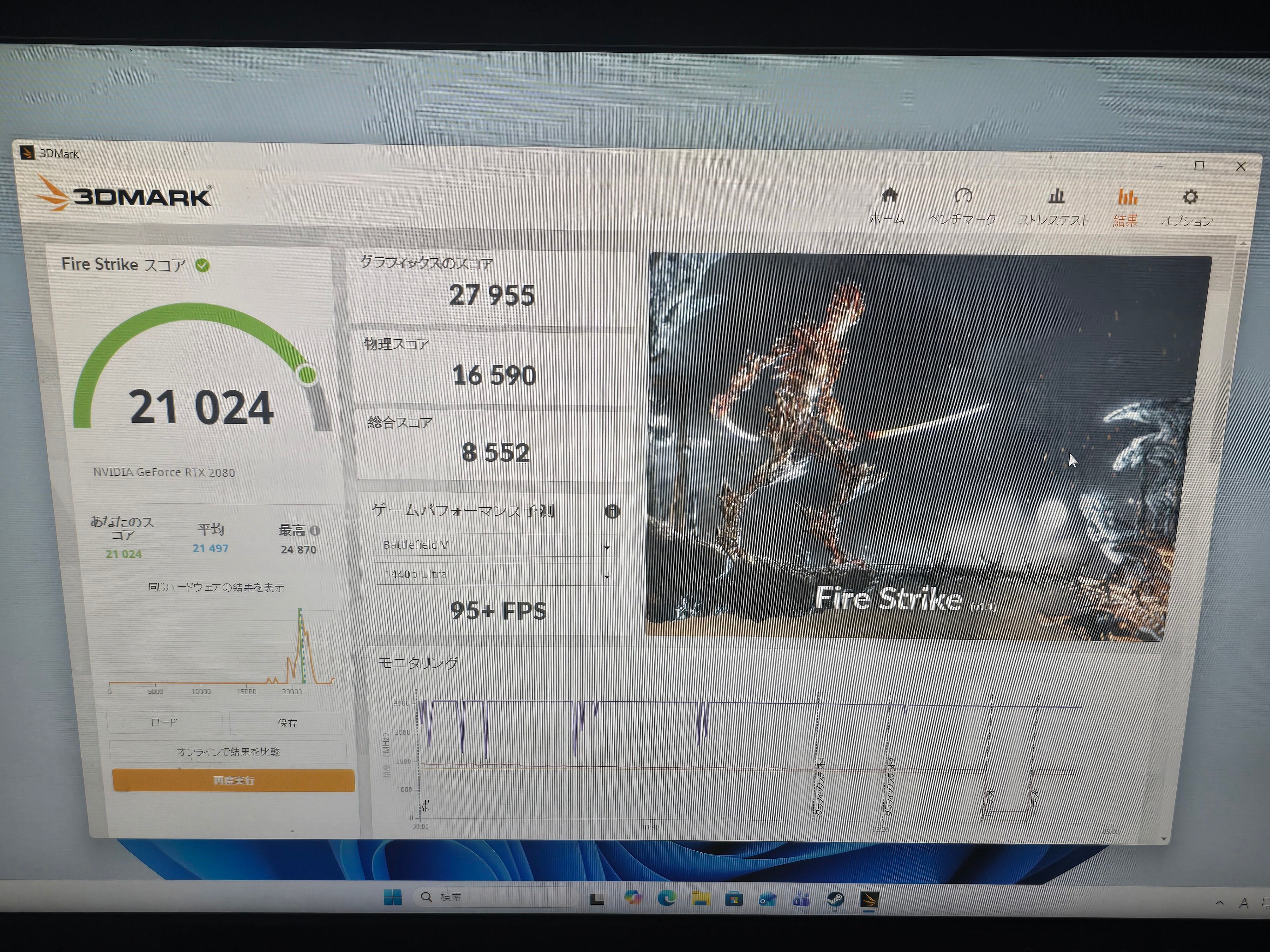Open Steam from the taskbar
The width and height of the screenshot is (1270, 952).
point(835,899)
